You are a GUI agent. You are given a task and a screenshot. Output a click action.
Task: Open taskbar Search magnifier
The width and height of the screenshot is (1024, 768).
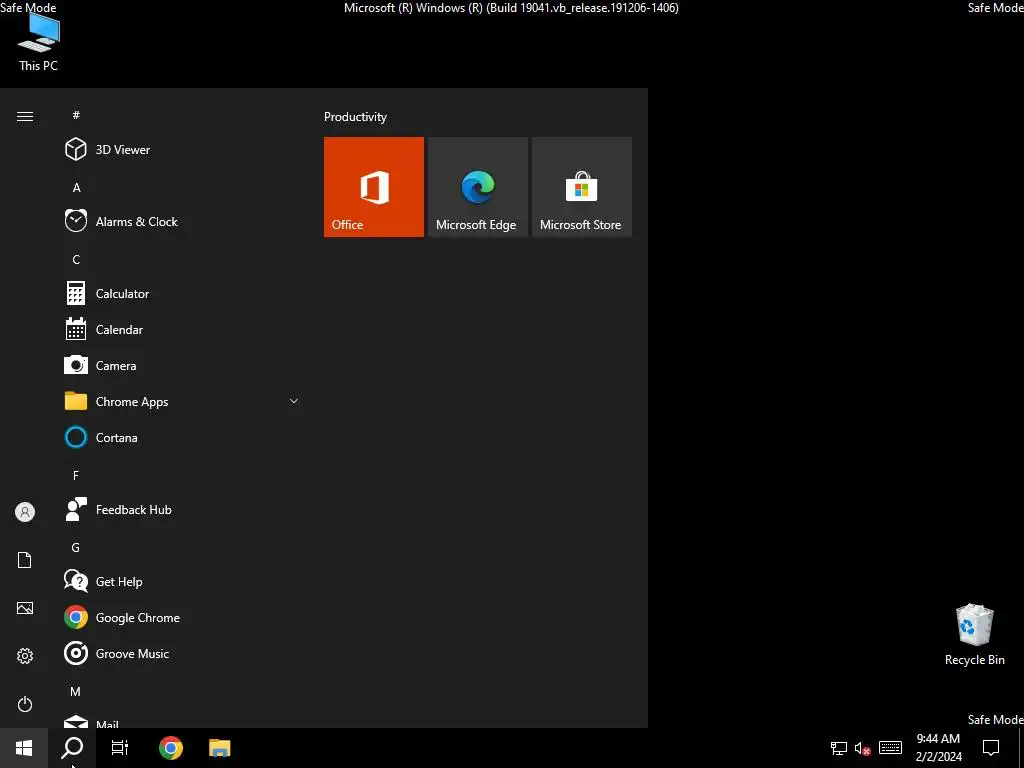coord(72,748)
